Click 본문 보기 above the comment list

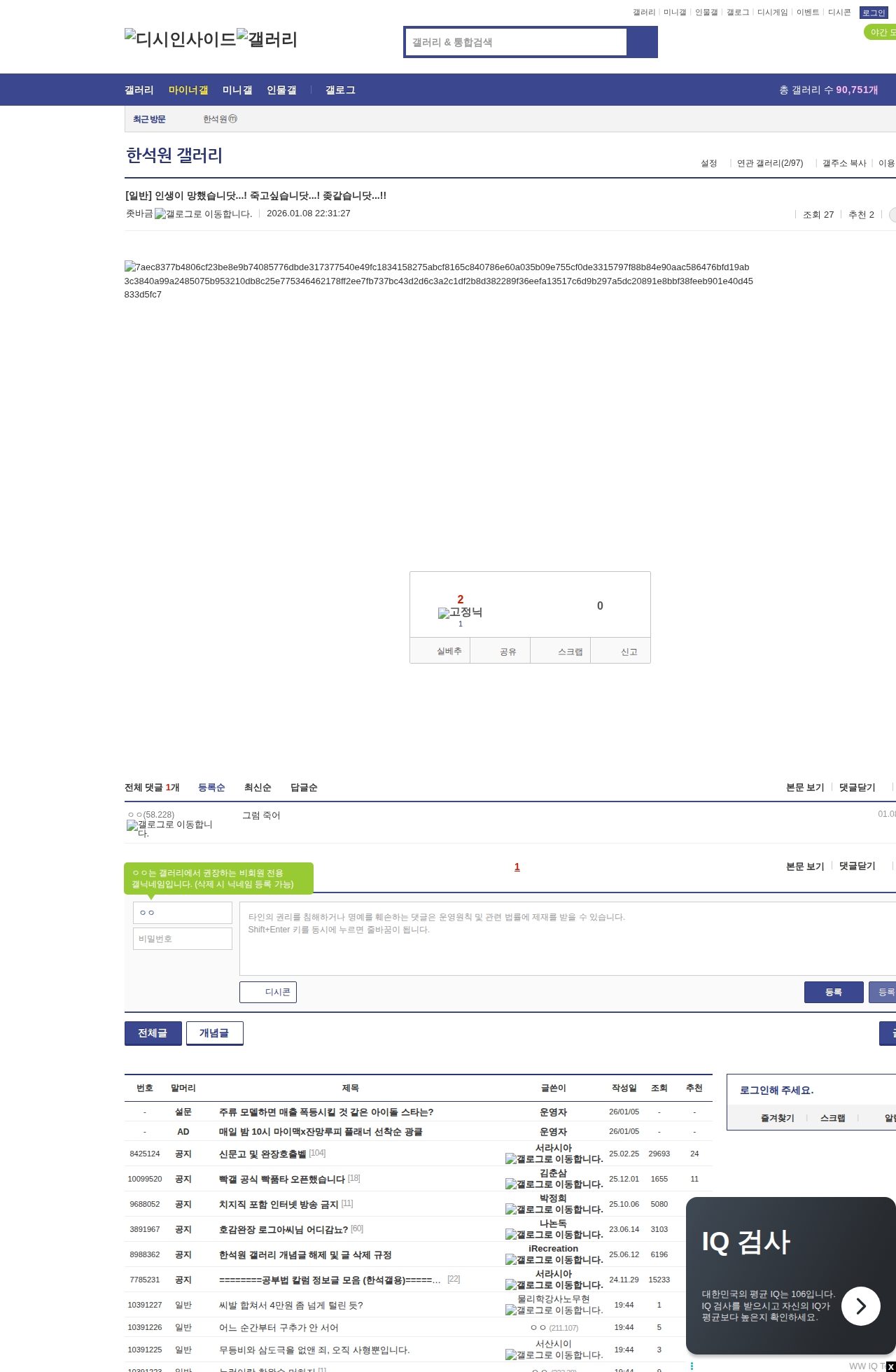coord(805,787)
